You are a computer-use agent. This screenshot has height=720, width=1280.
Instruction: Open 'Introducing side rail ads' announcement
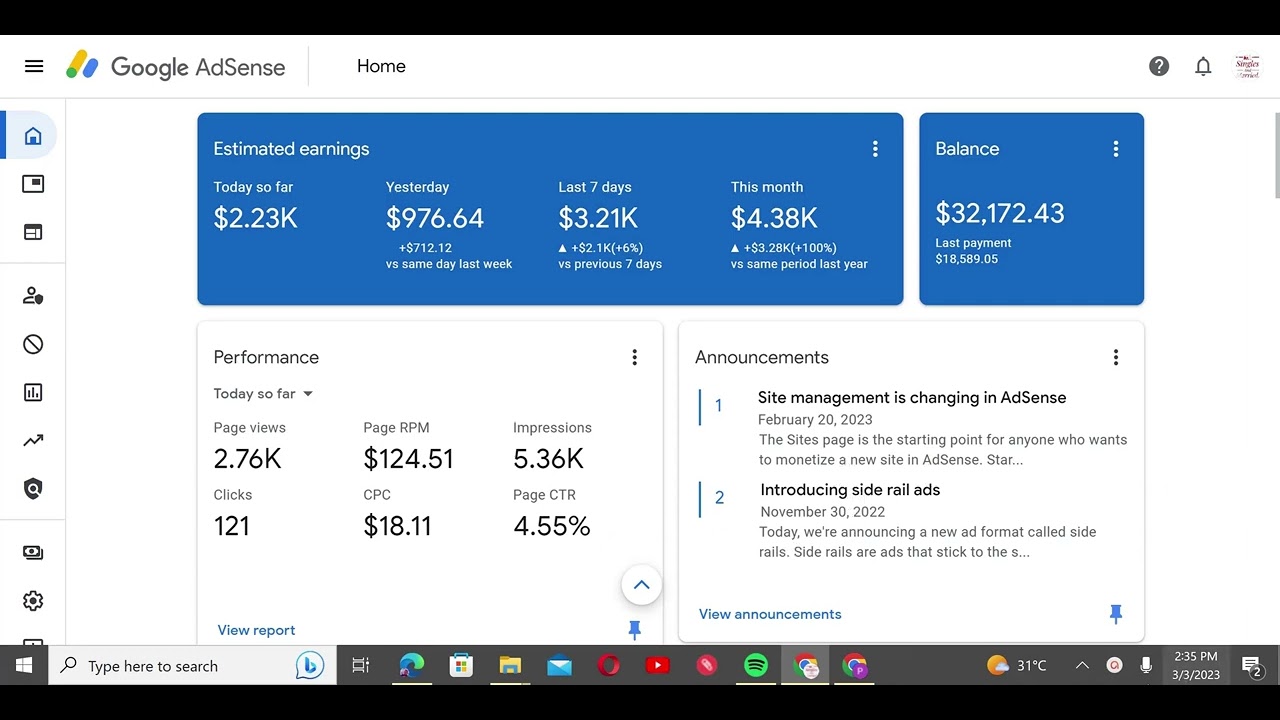(x=850, y=489)
